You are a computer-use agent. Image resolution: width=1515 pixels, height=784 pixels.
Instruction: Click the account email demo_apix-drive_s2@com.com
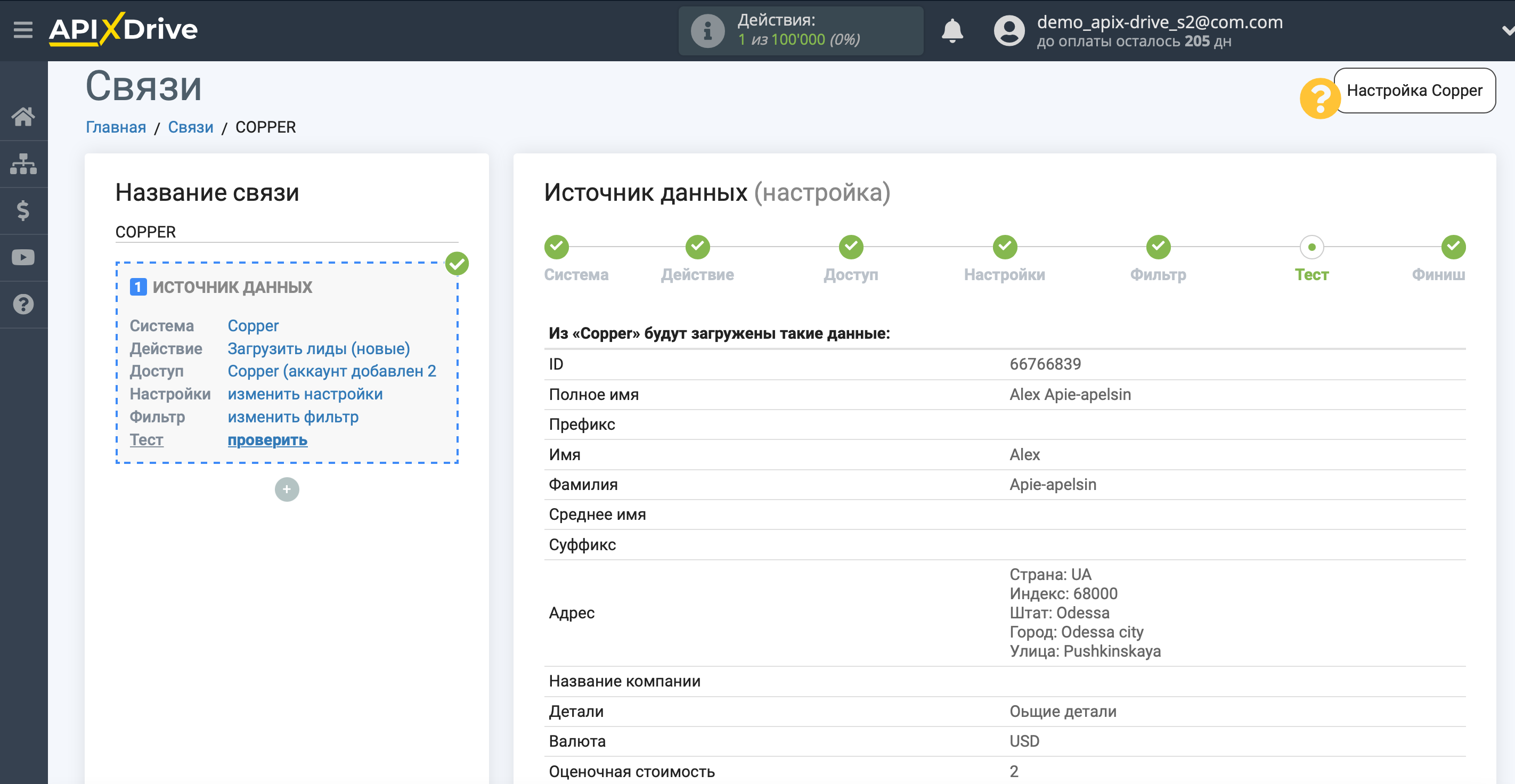coord(1160,22)
